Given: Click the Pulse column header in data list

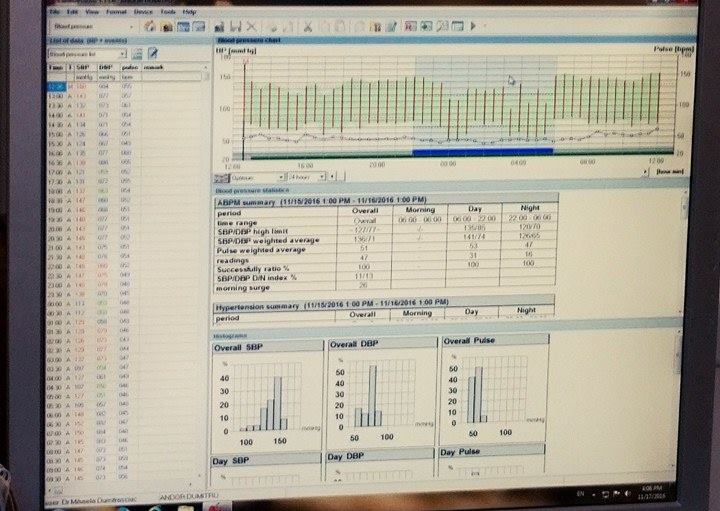Looking at the screenshot, I should (128, 66).
